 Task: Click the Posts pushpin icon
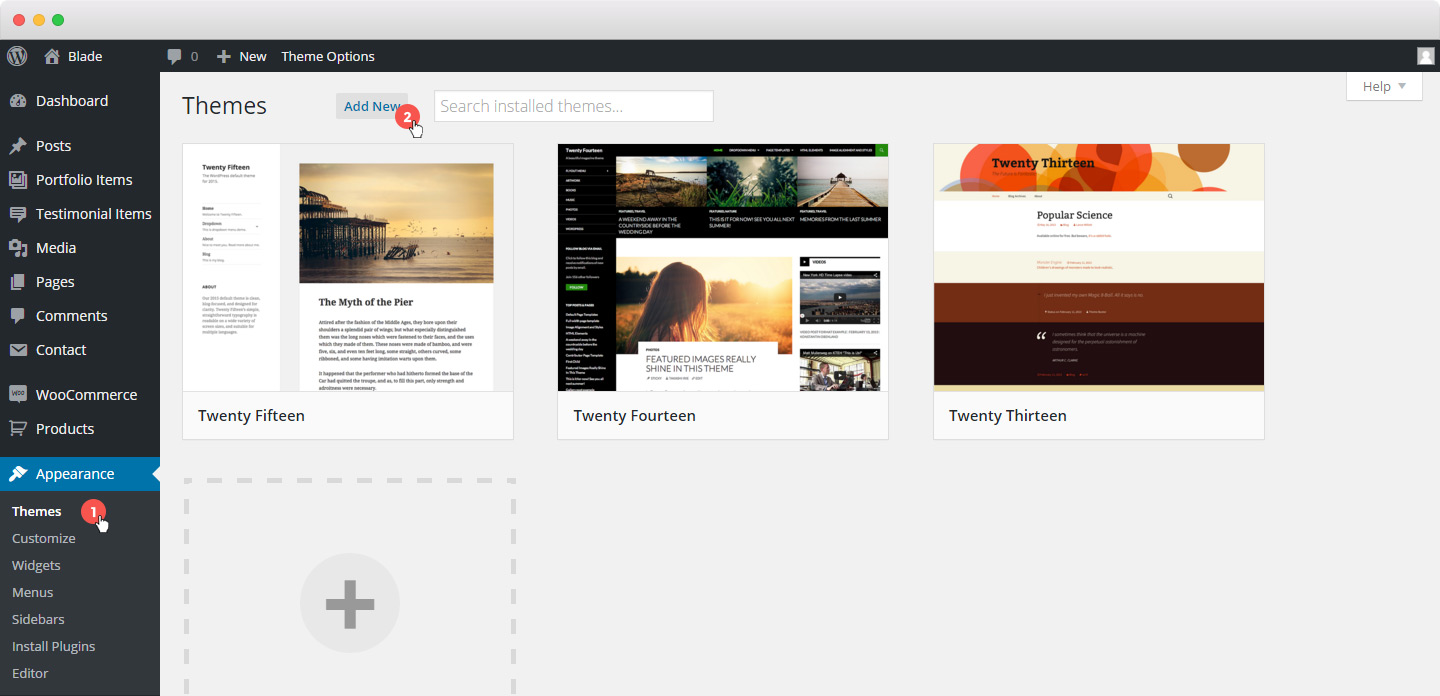(x=18, y=146)
